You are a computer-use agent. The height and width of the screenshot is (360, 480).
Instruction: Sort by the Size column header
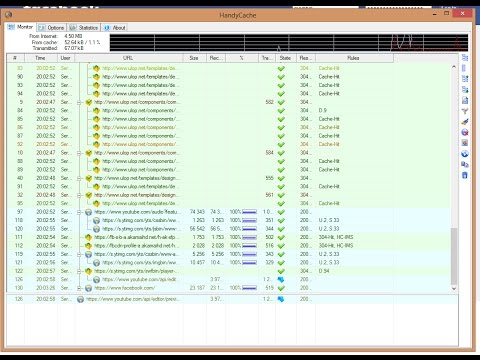[x=194, y=58]
